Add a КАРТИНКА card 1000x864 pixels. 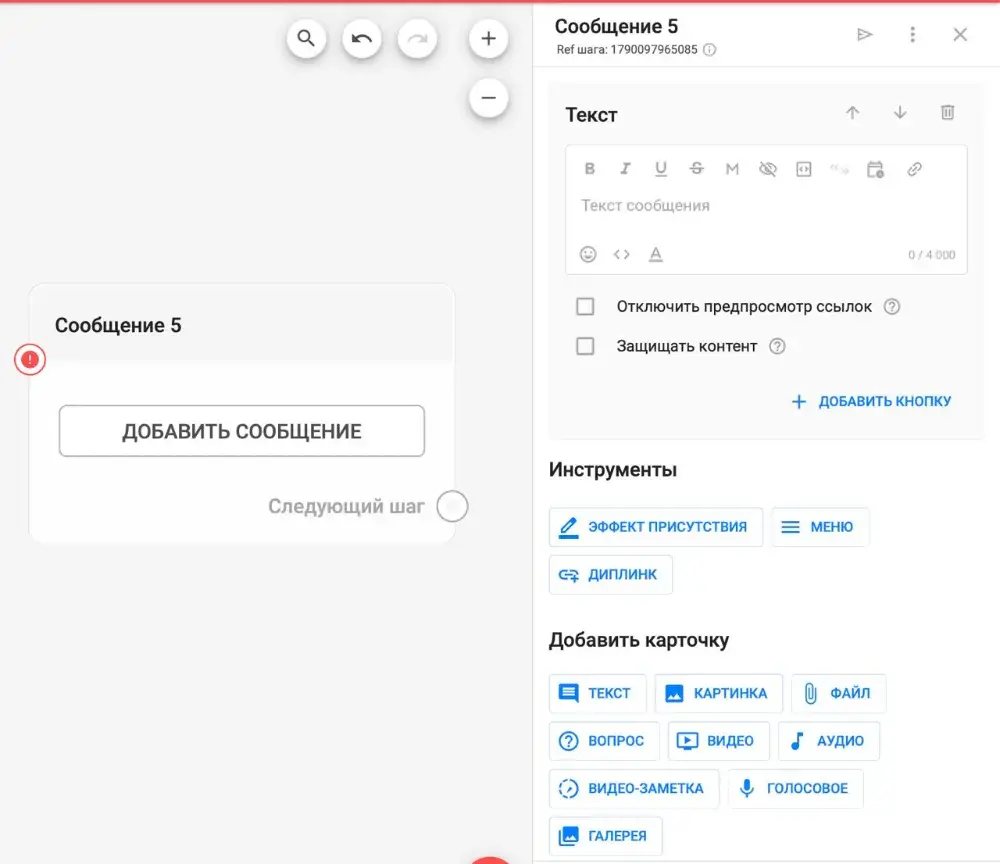click(x=718, y=693)
